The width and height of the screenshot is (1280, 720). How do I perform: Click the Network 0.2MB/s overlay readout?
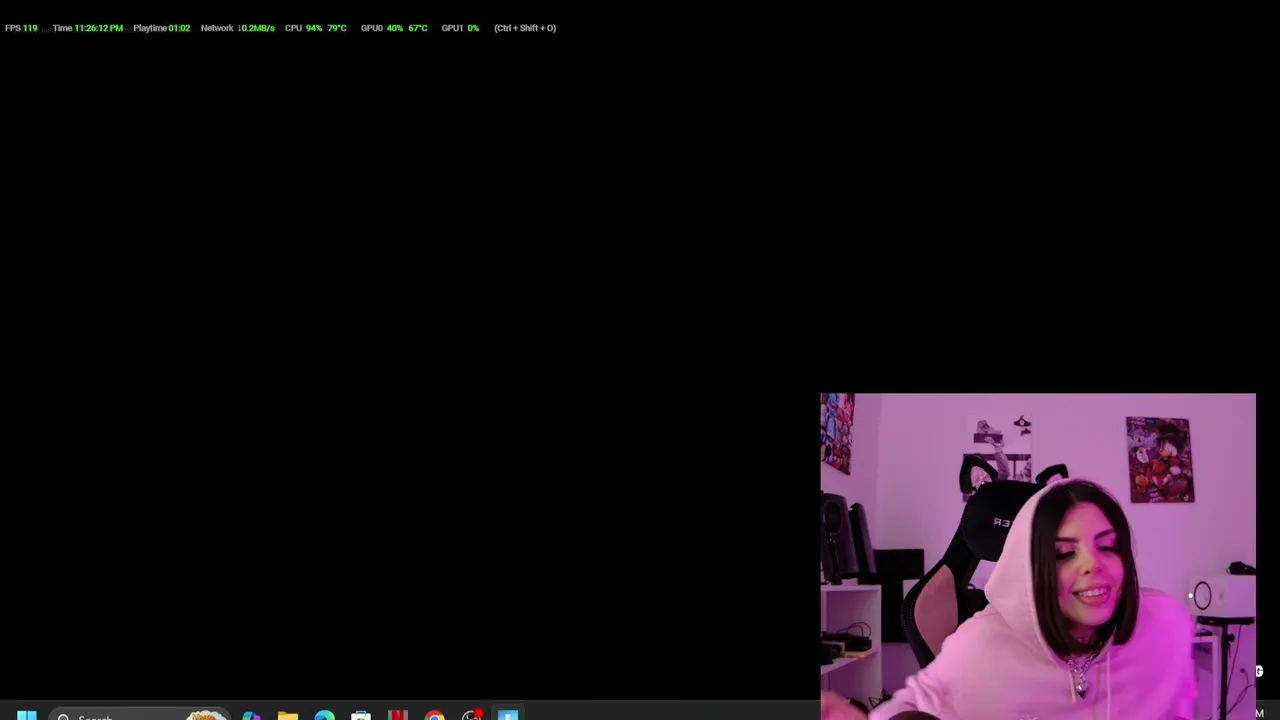coord(237,28)
